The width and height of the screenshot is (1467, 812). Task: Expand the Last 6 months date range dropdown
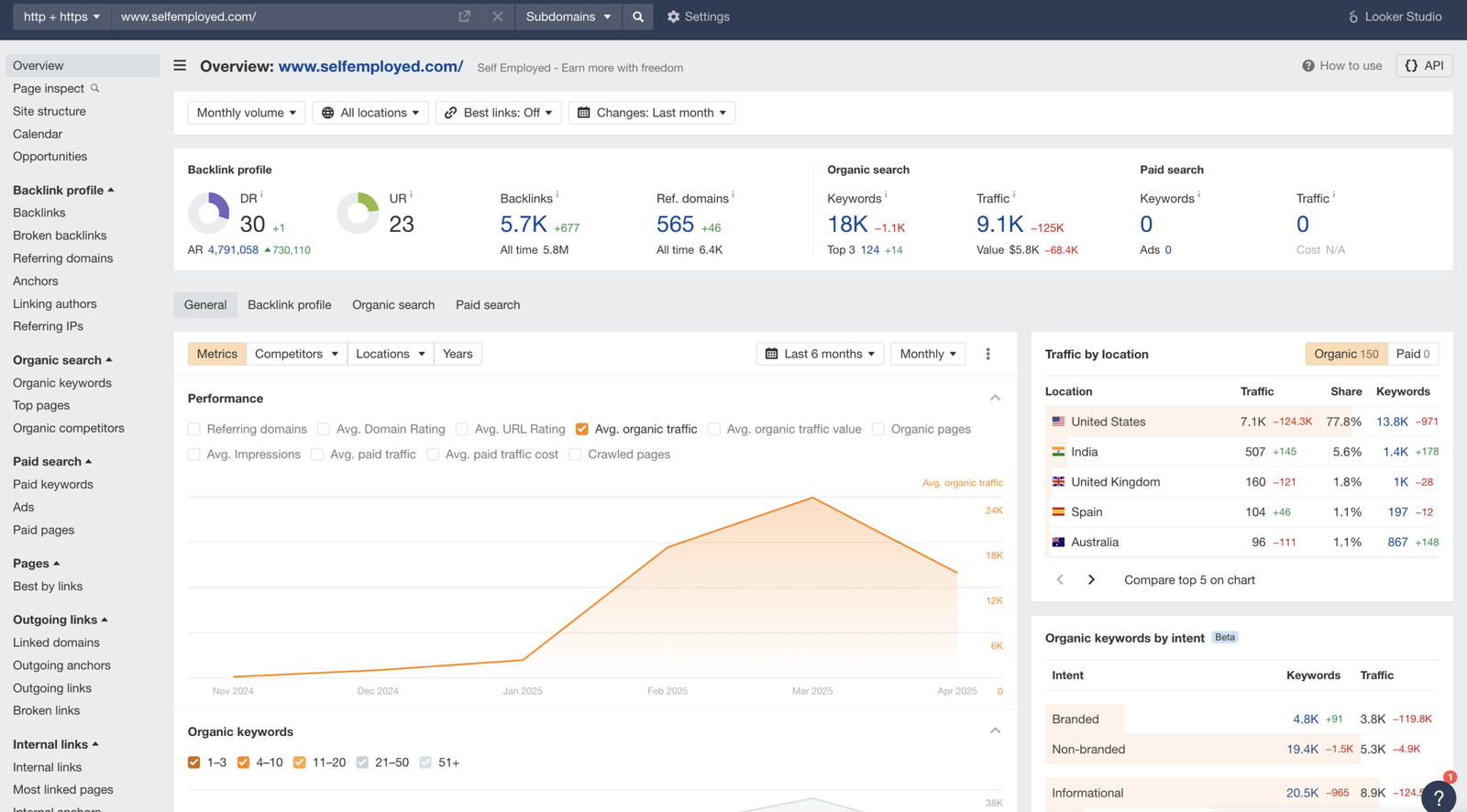point(821,354)
